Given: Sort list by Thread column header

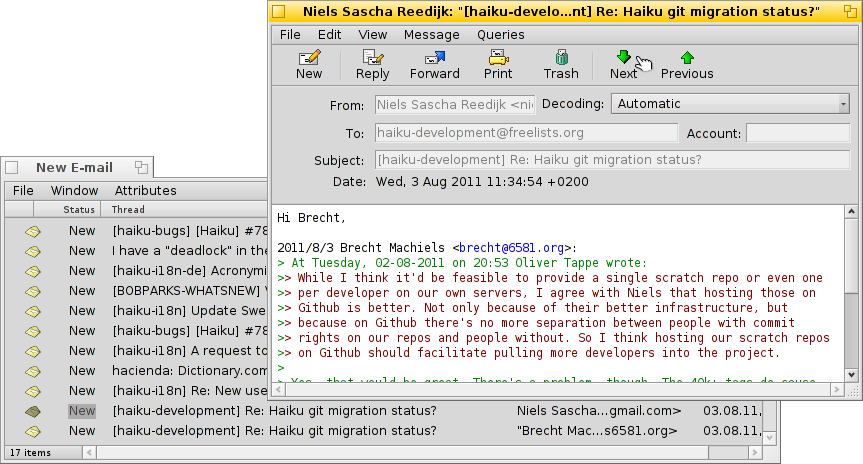Looking at the screenshot, I should tap(128, 210).
